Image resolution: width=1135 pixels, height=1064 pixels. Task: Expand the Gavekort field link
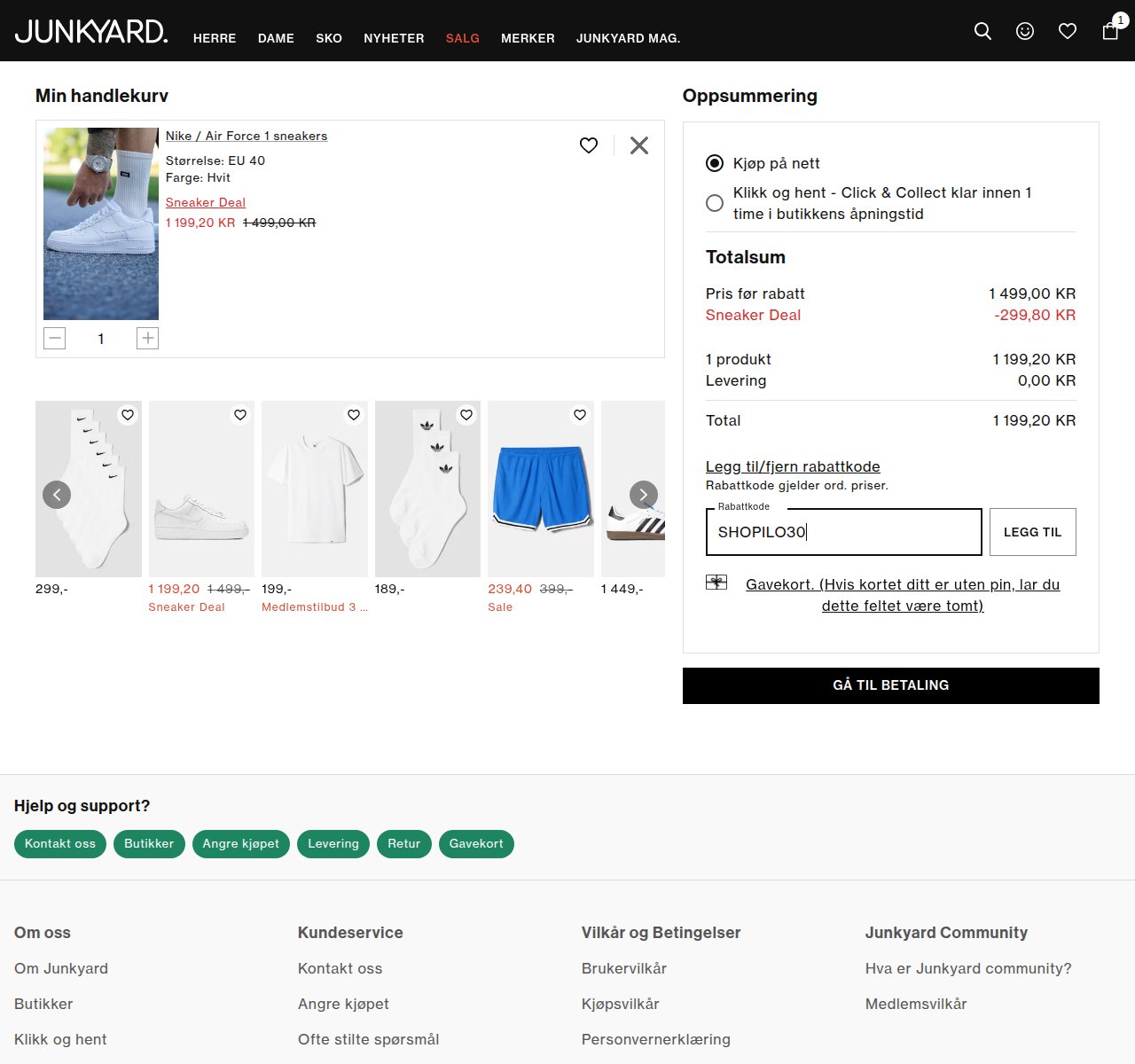(x=903, y=595)
